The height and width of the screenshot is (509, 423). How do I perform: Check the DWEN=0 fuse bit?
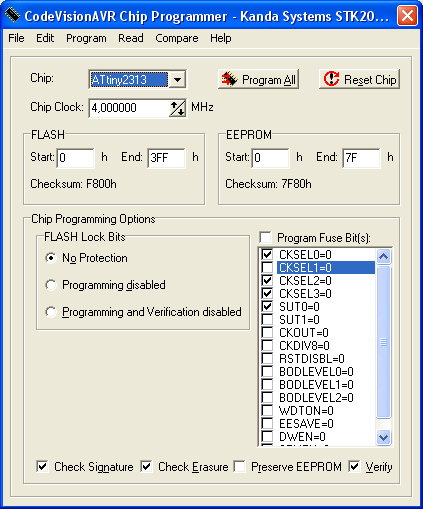point(267,436)
